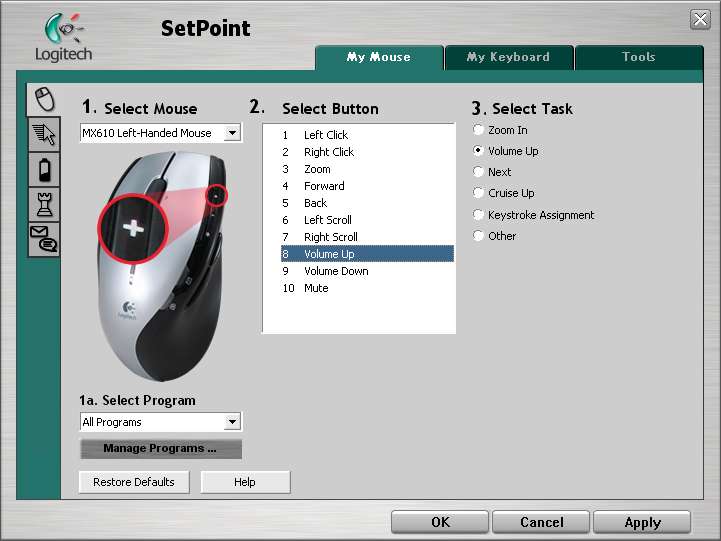Confirm with the OK button
Screen dimensions: 721x541
440,522
